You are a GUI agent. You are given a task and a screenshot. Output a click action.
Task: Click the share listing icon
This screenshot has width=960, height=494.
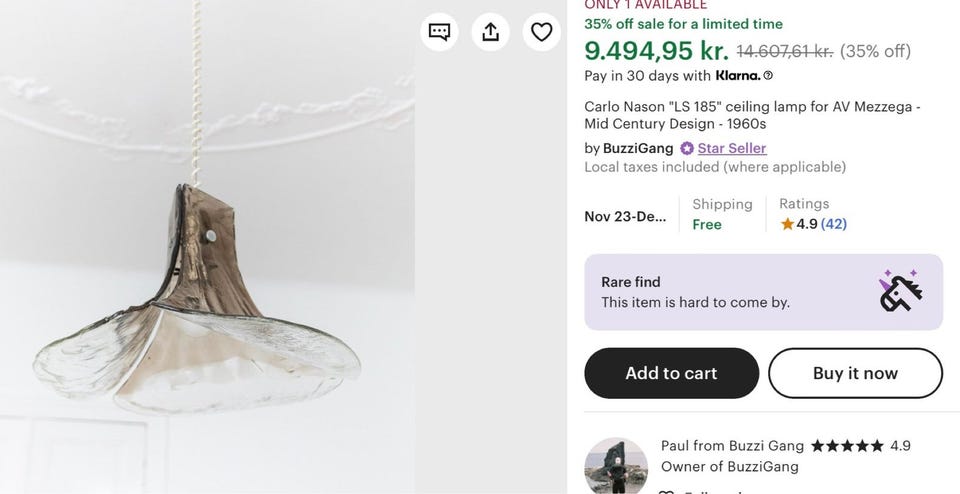pyautogui.click(x=490, y=32)
